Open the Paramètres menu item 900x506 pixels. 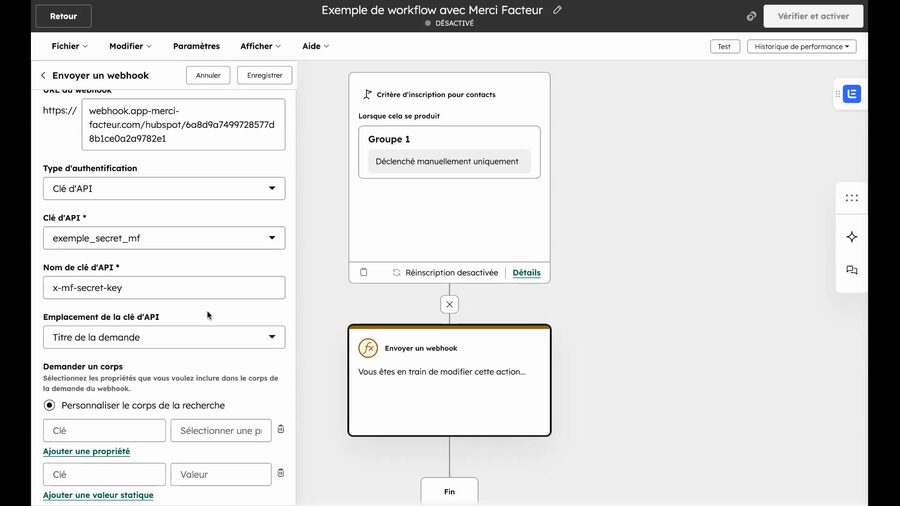[196, 46]
